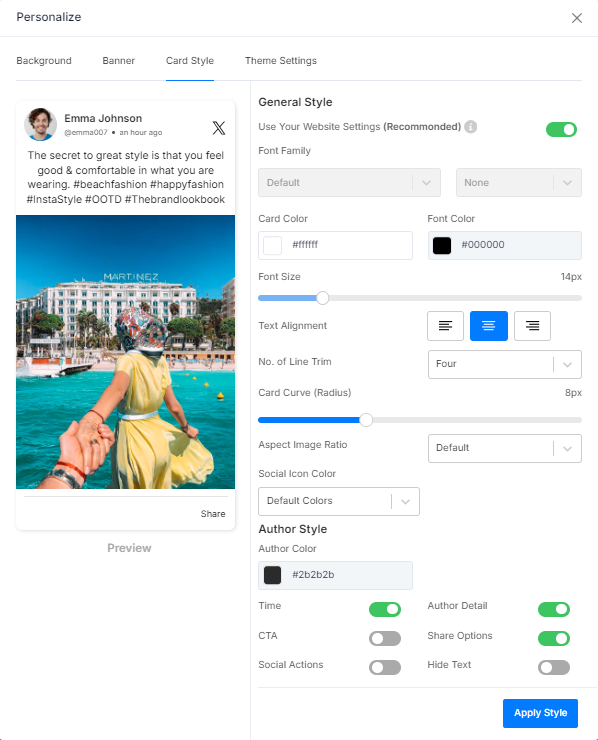Click the info icon beside Recommended
This screenshot has height=740, width=598.
click(470, 126)
